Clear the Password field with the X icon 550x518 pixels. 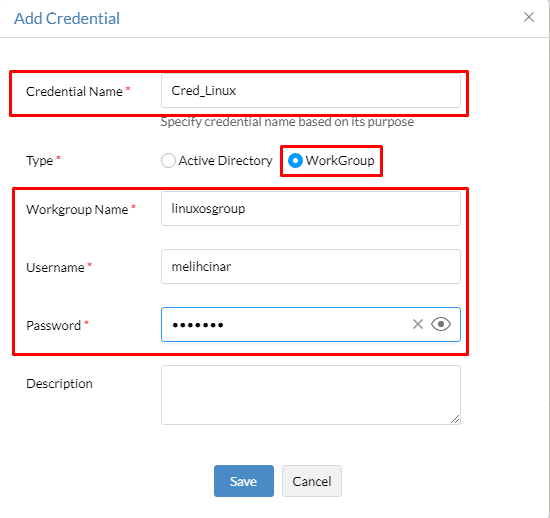[x=418, y=324]
